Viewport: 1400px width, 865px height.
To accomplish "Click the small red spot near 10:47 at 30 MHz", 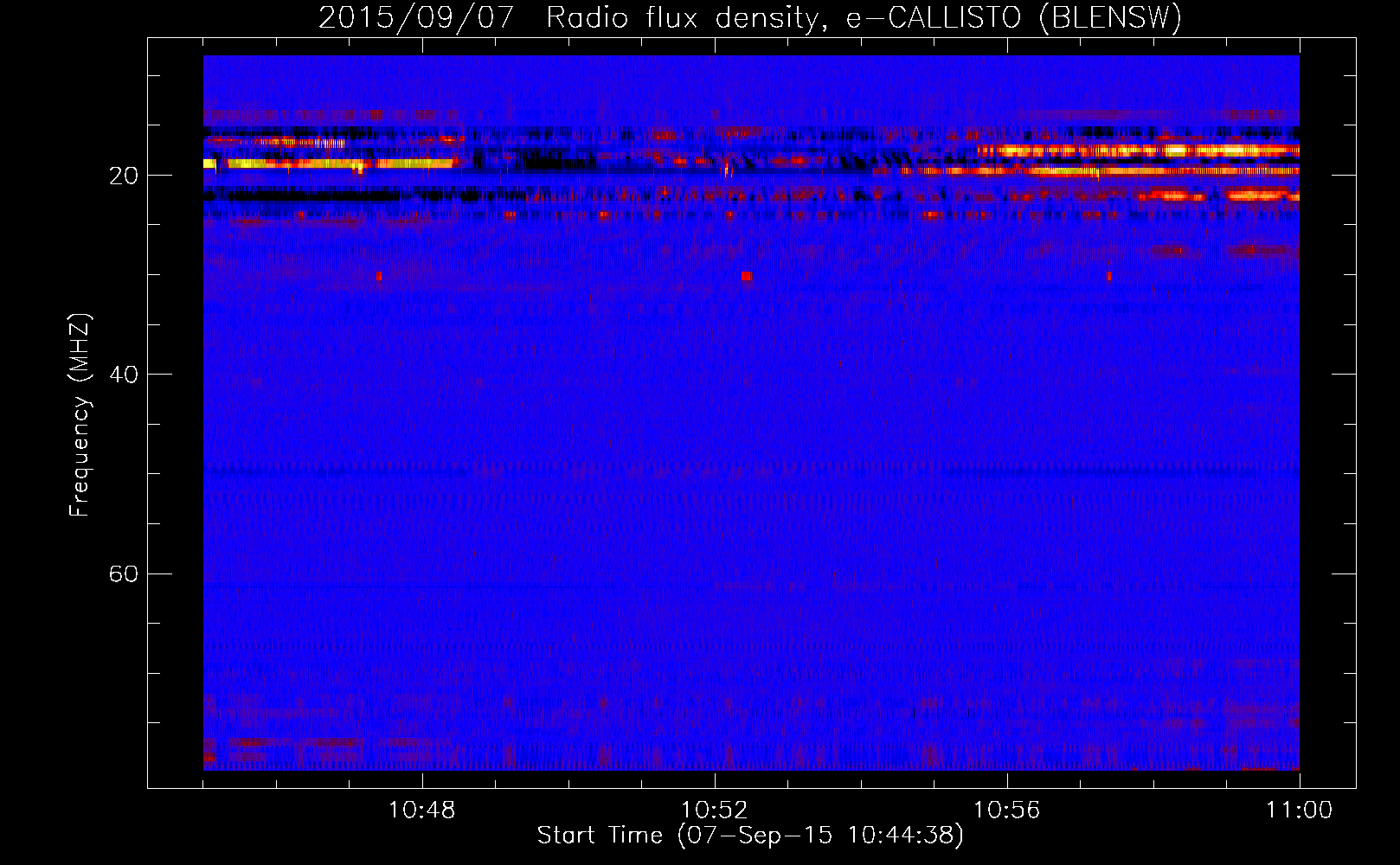I will pyautogui.click(x=379, y=276).
